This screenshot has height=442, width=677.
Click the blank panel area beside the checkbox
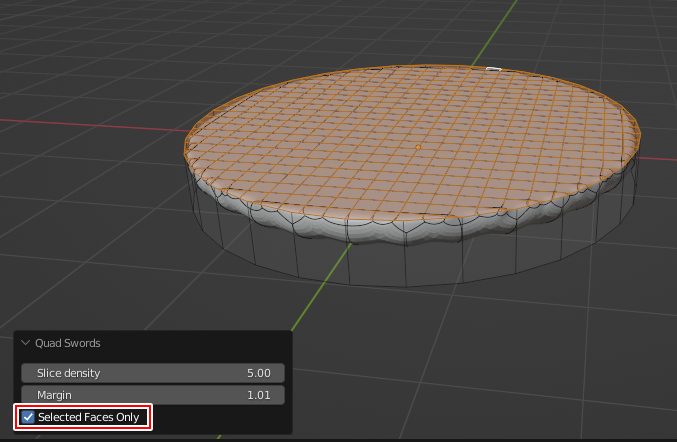point(220,417)
